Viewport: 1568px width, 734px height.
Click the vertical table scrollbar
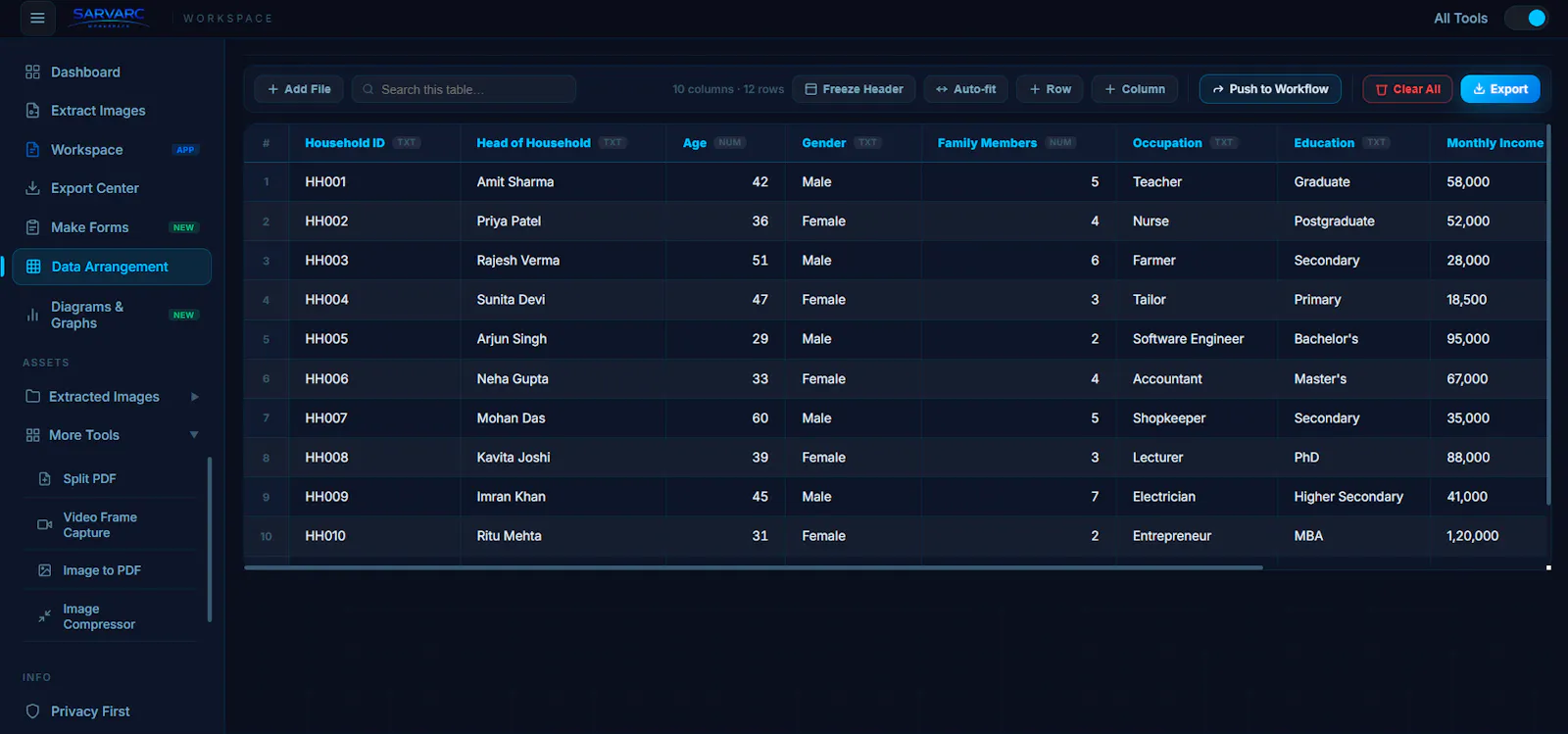(x=1548, y=314)
